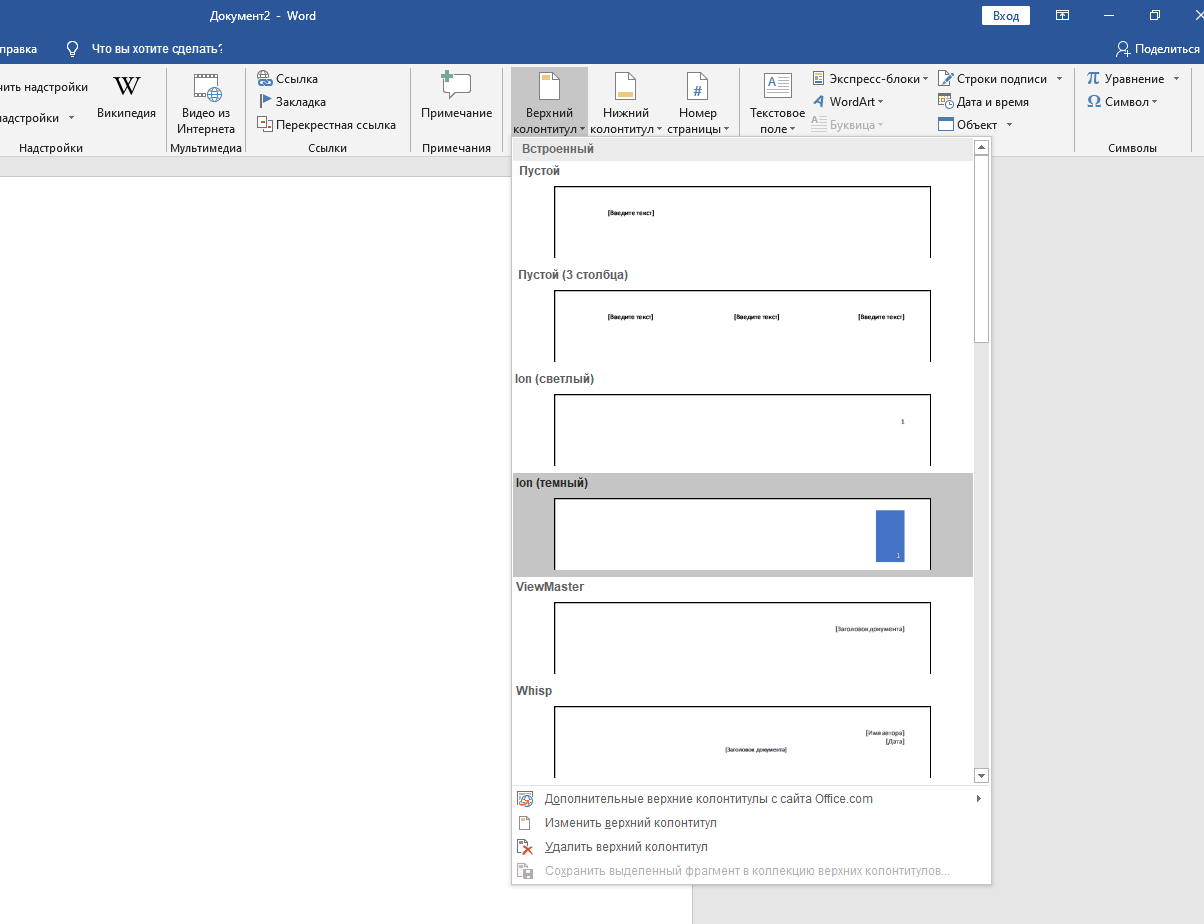This screenshot has width=1204, height=924.
Task: Click disabled Сохранить выделенный фрагмент entry
Action: (751, 871)
